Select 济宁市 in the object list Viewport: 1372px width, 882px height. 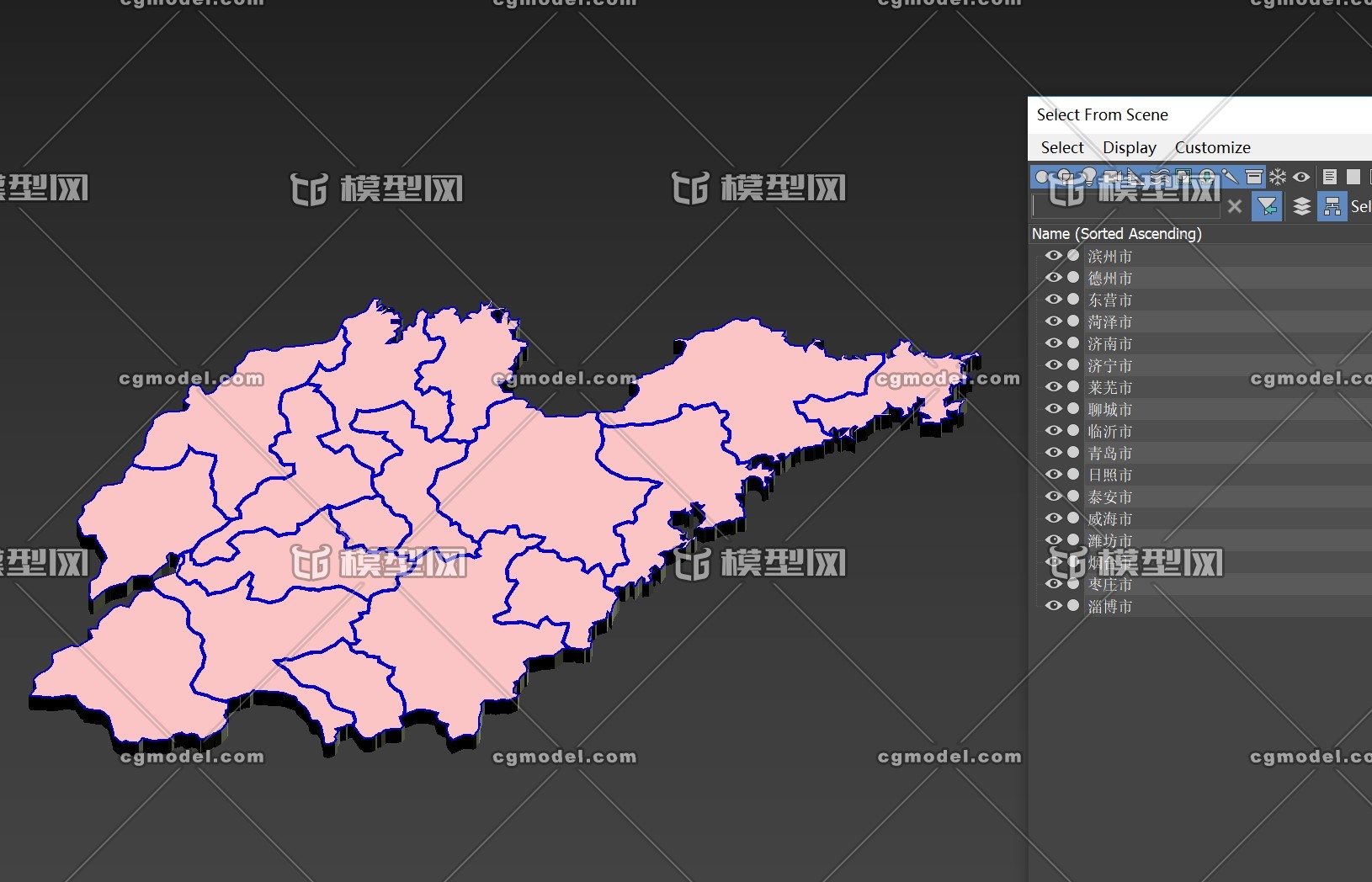click(x=1109, y=365)
